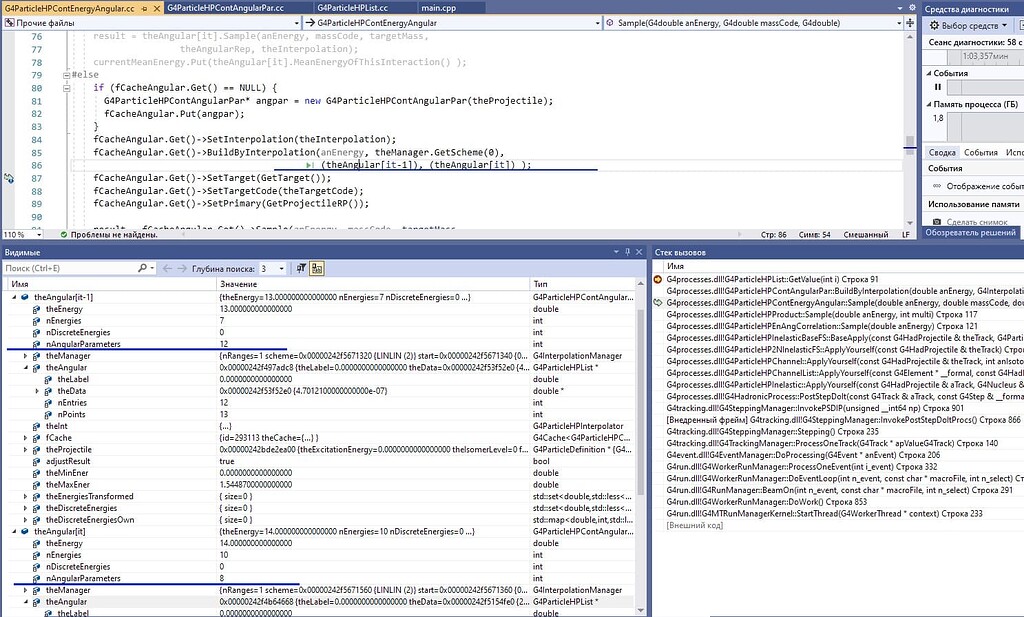Click the sort icon in the Видимые toolbar
The image size is (1024, 617).
[301, 266]
